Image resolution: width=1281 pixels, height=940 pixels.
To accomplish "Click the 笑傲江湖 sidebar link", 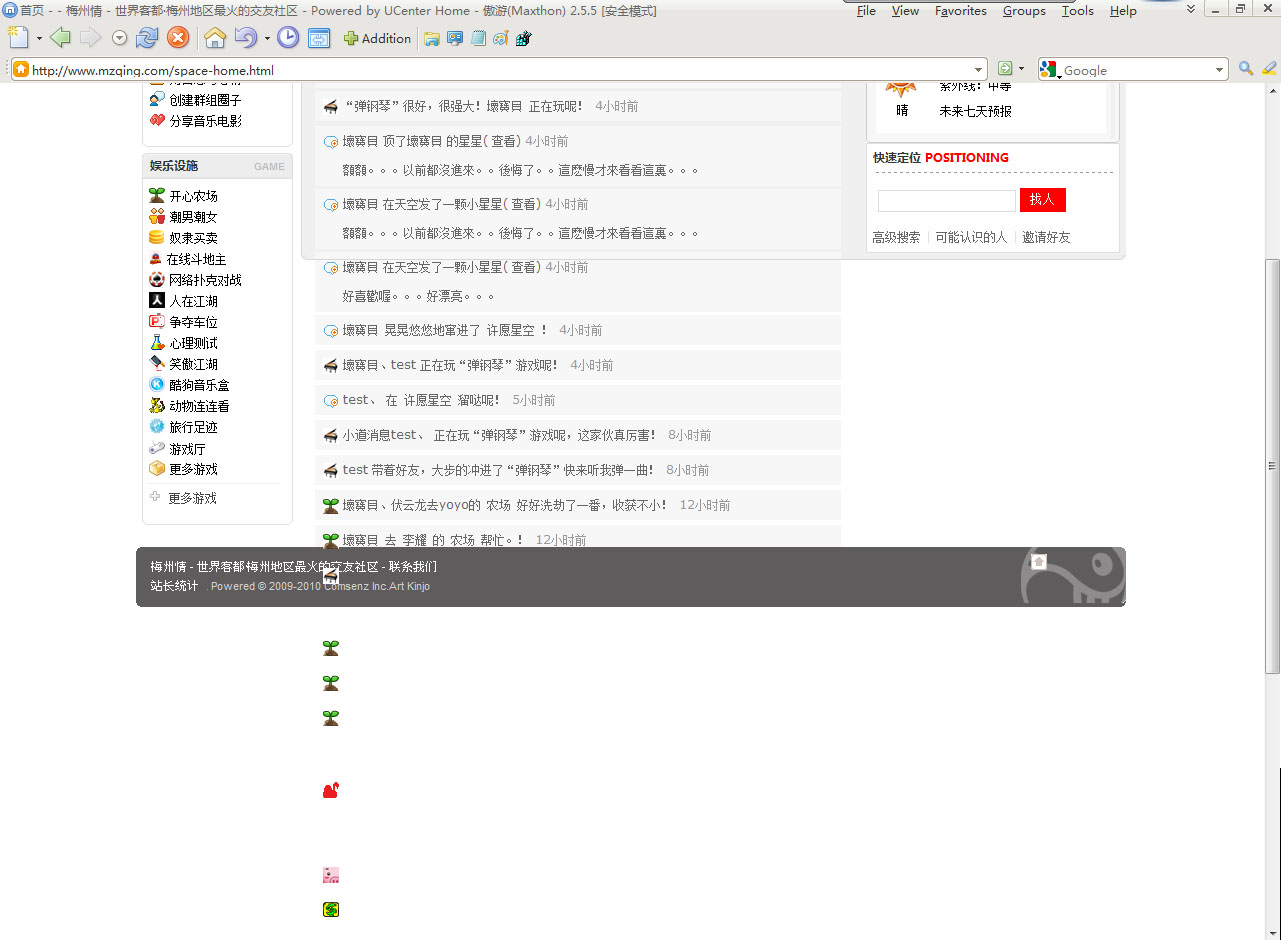I will (193, 364).
